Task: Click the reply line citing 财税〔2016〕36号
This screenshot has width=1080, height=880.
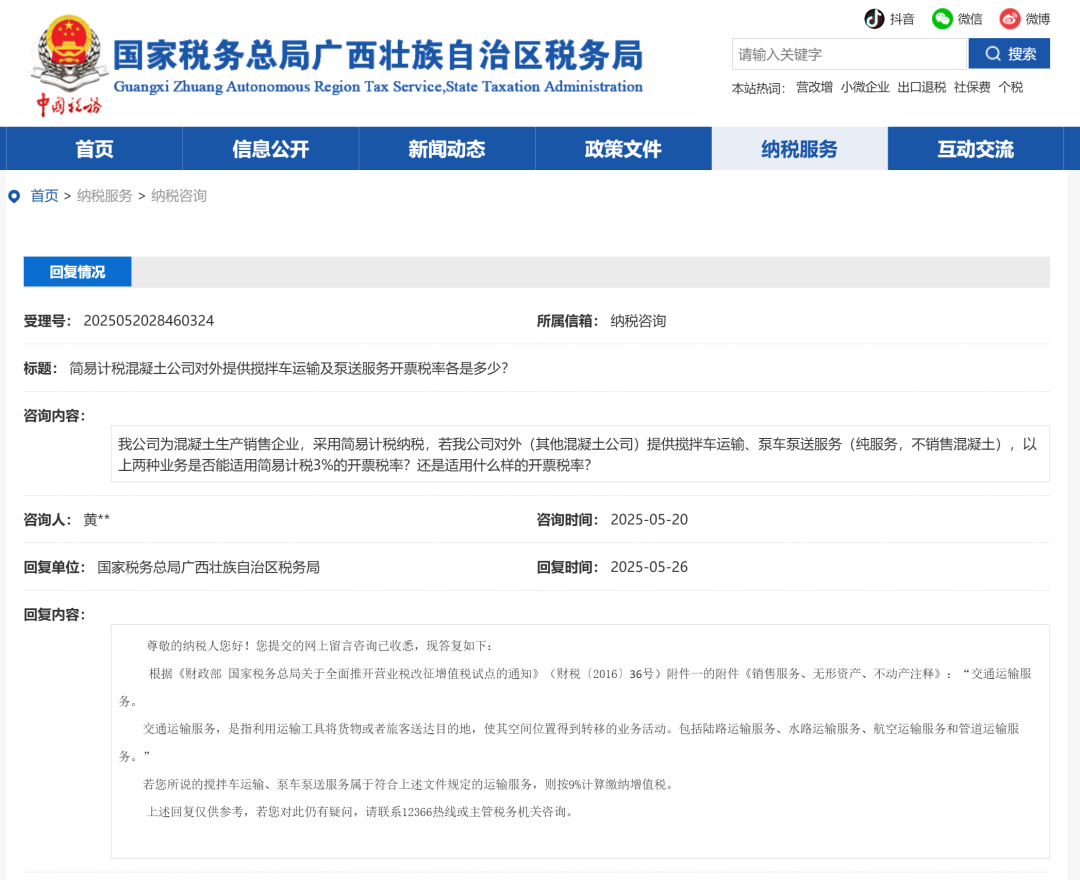Action: click(575, 687)
